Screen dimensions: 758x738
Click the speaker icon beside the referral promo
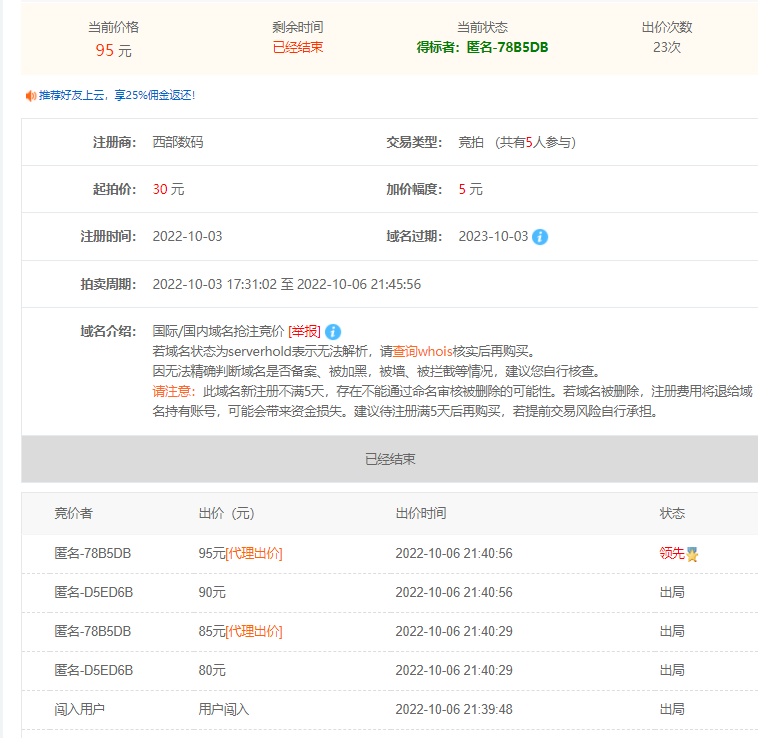pyautogui.click(x=30, y=95)
